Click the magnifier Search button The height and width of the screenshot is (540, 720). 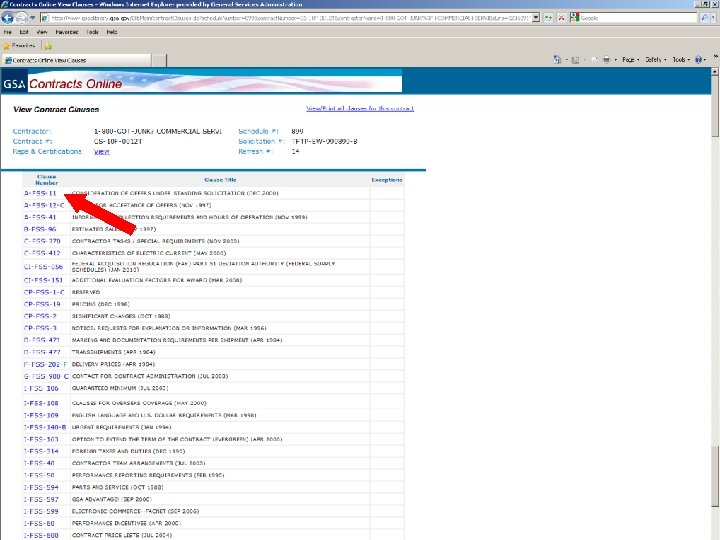click(704, 18)
